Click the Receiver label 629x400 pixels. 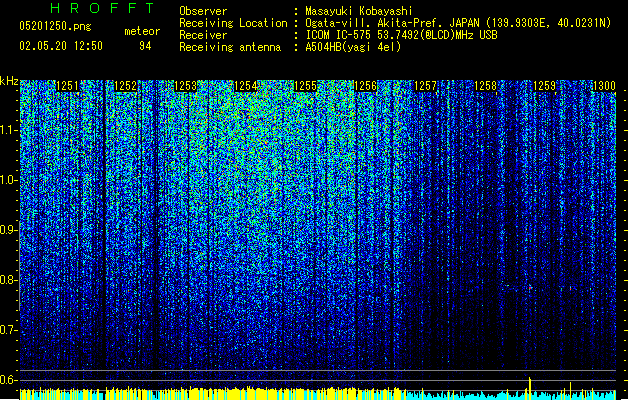[x=203, y=35]
